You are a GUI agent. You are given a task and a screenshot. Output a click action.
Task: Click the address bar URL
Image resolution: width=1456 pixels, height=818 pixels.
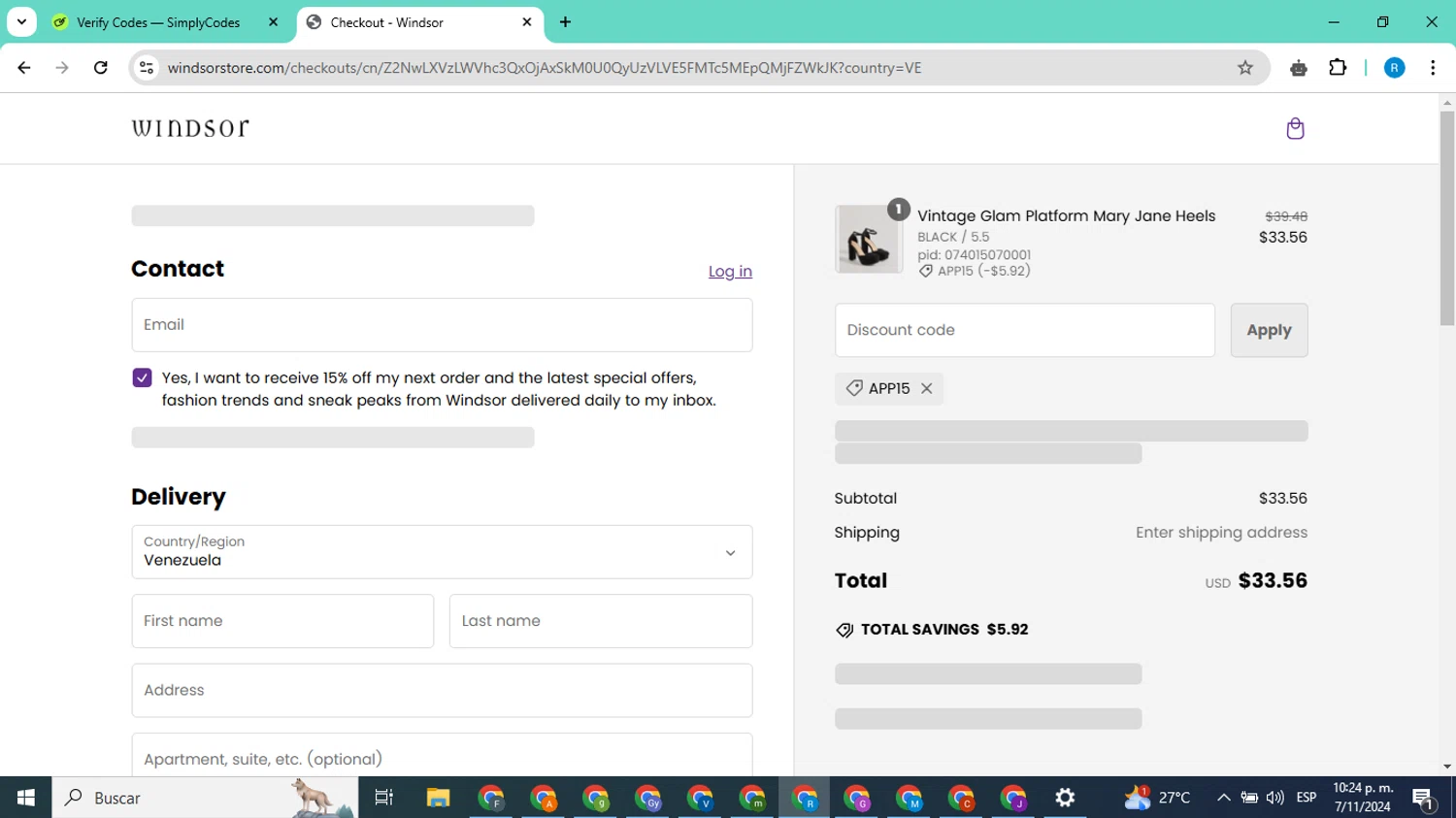click(545, 68)
